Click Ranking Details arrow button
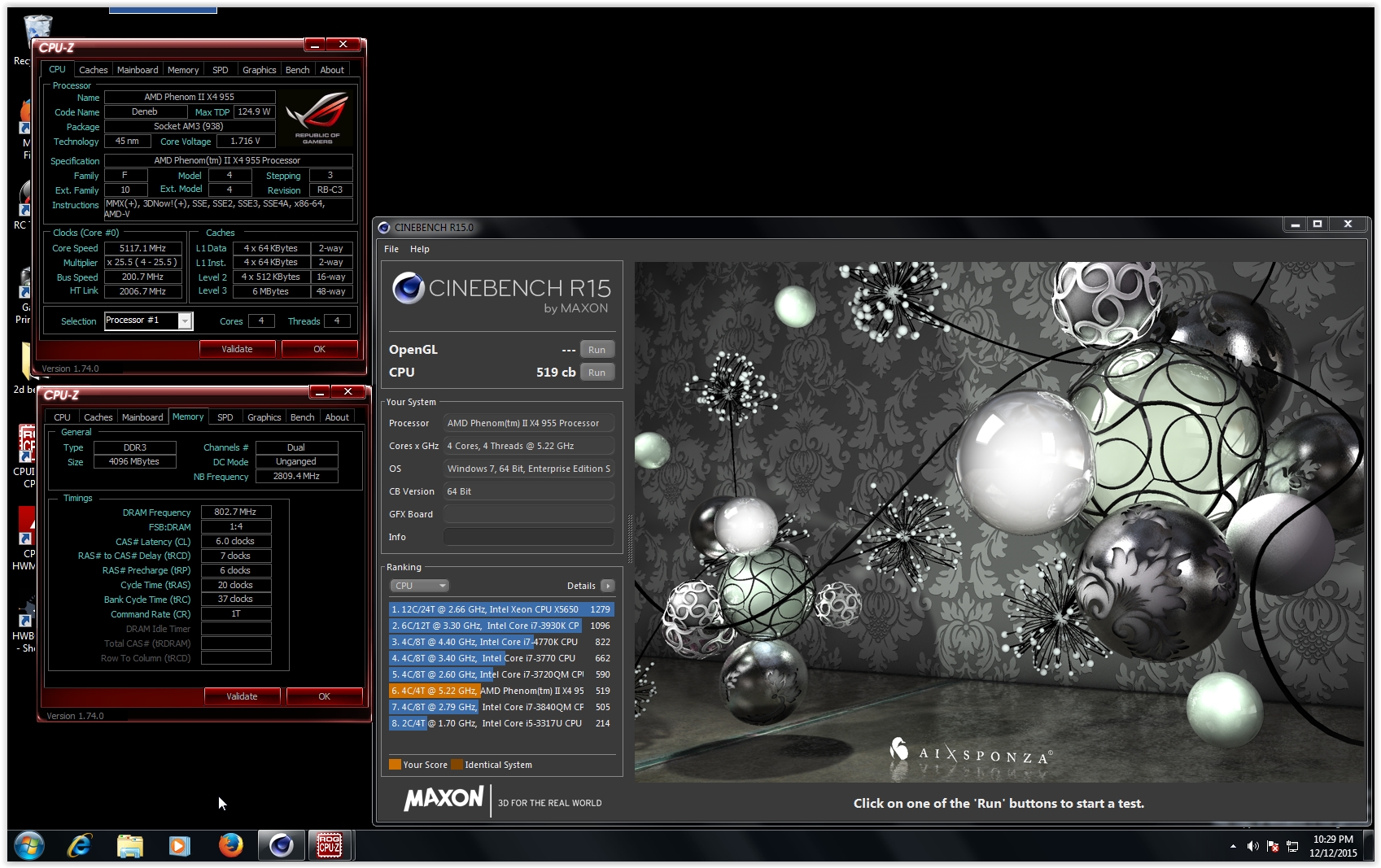 607,586
